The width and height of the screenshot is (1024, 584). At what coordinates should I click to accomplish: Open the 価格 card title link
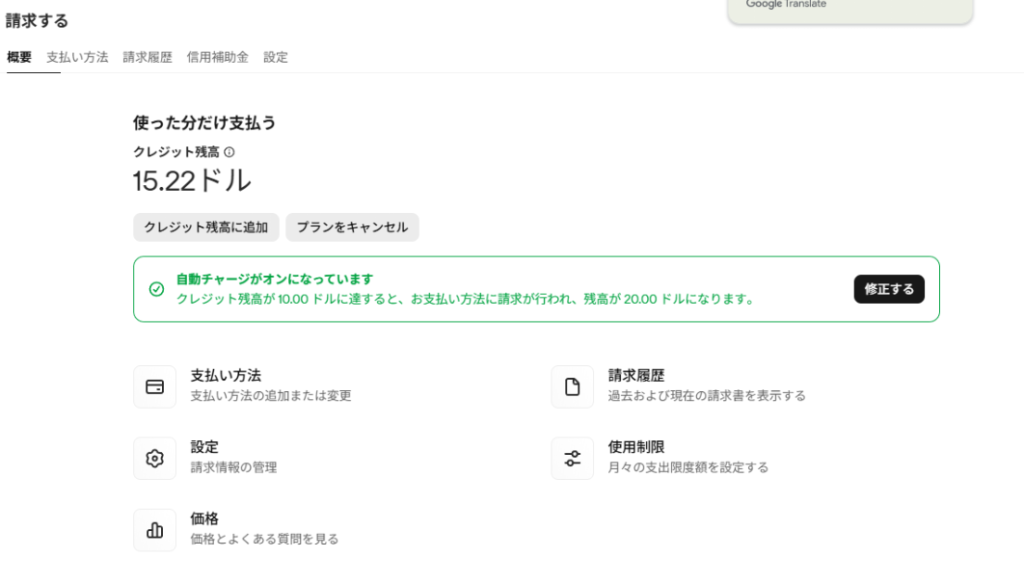coord(204,519)
